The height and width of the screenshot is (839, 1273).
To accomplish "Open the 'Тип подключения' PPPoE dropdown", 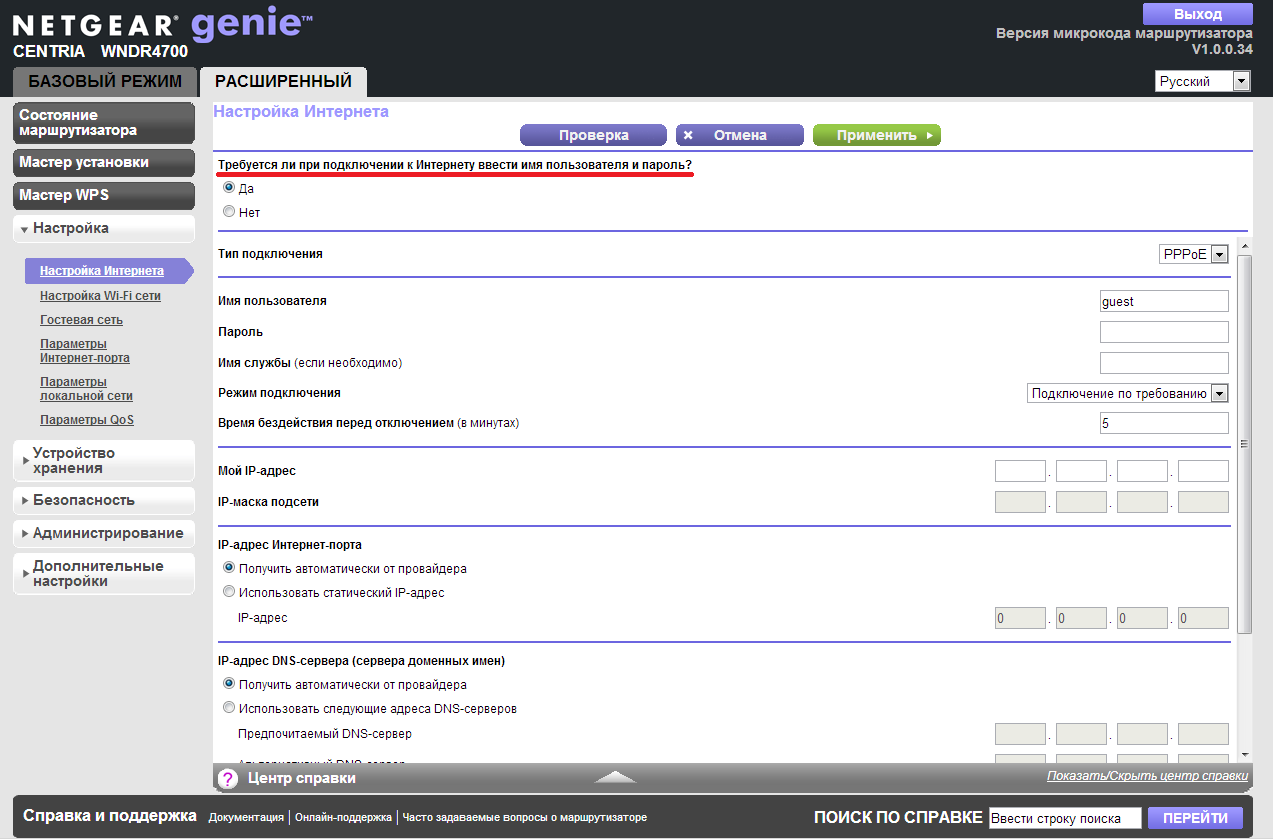I will click(x=1193, y=254).
